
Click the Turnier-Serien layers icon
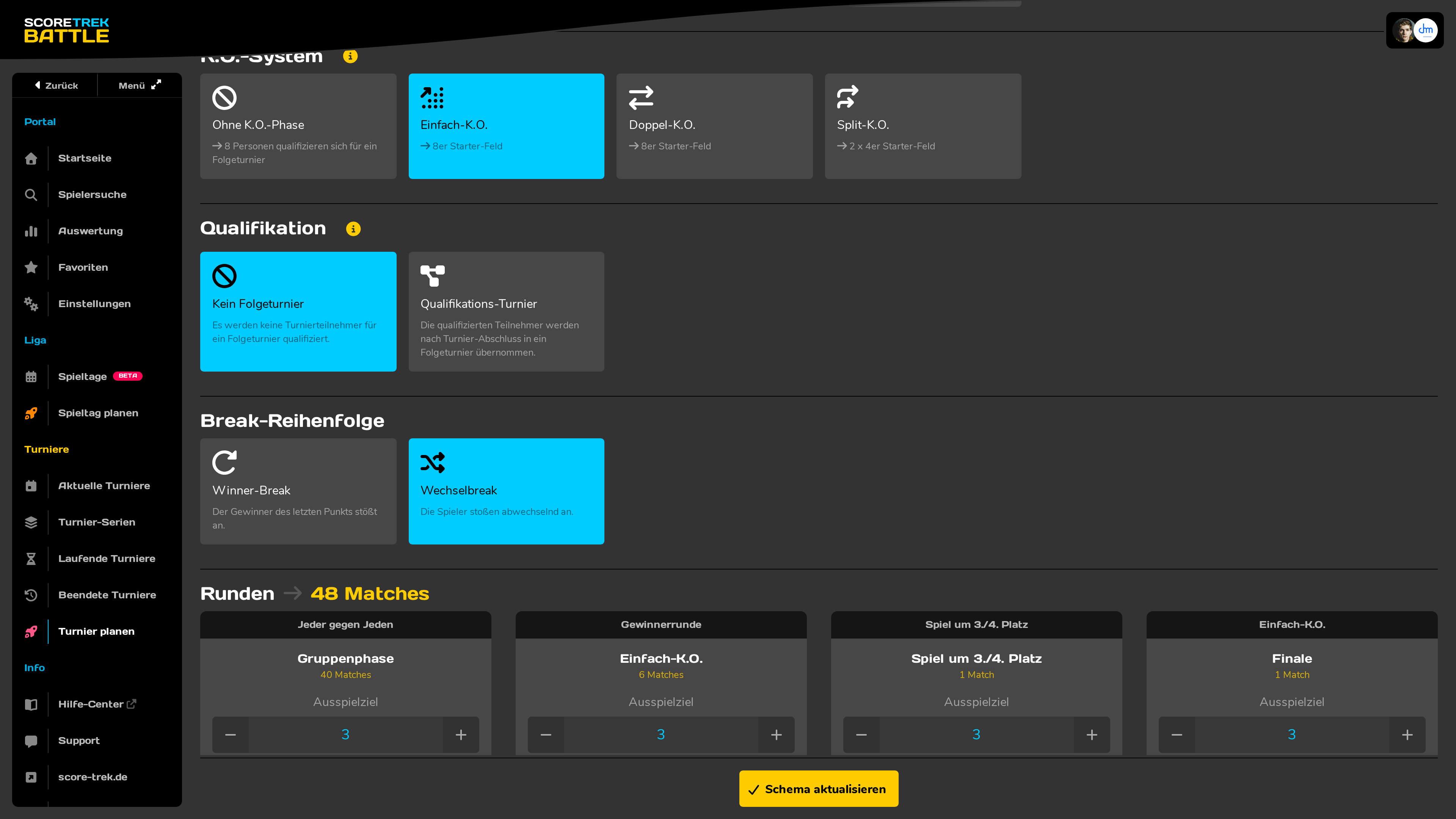pyautogui.click(x=31, y=522)
